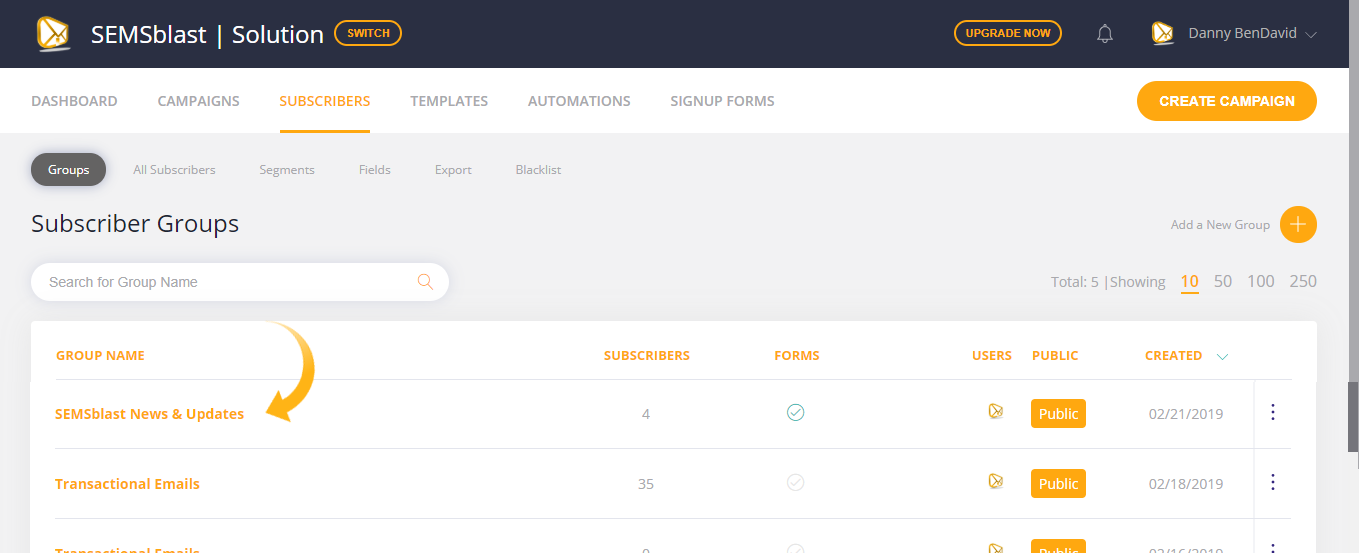This screenshot has width=1359, height=553.
Task: Open the notifications bell
Action: coord(1105,34)
